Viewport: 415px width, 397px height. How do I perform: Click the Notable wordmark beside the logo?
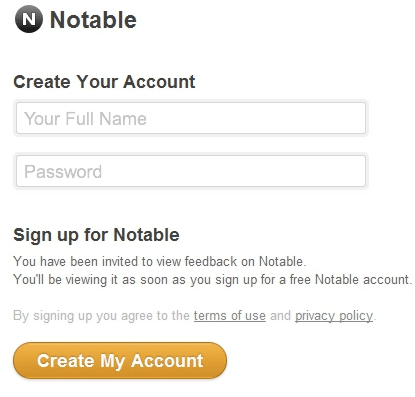point(93,20)
